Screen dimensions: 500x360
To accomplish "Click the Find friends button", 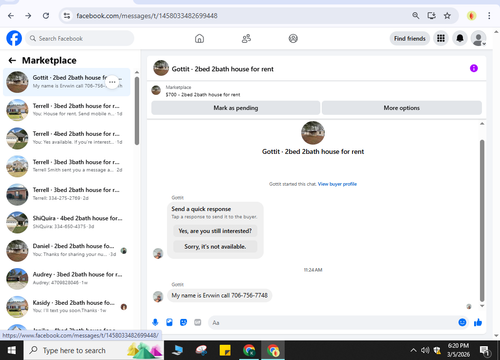I will [x=410, y=38].
